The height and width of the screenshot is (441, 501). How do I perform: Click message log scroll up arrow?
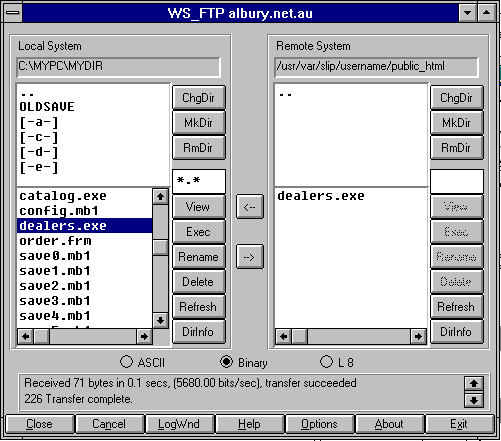(474, 384)
